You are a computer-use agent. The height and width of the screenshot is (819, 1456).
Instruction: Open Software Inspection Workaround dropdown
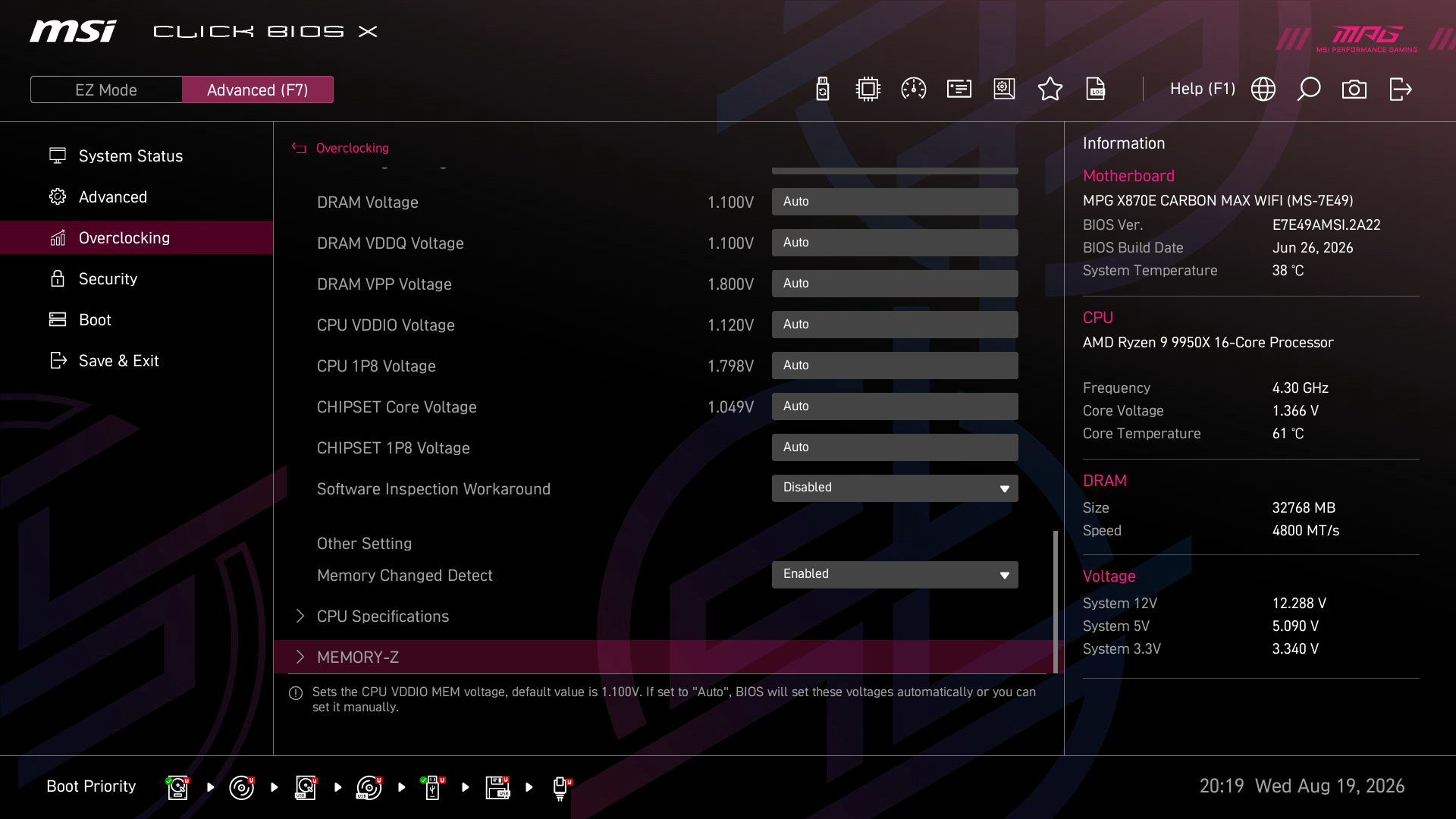[895, 488]
